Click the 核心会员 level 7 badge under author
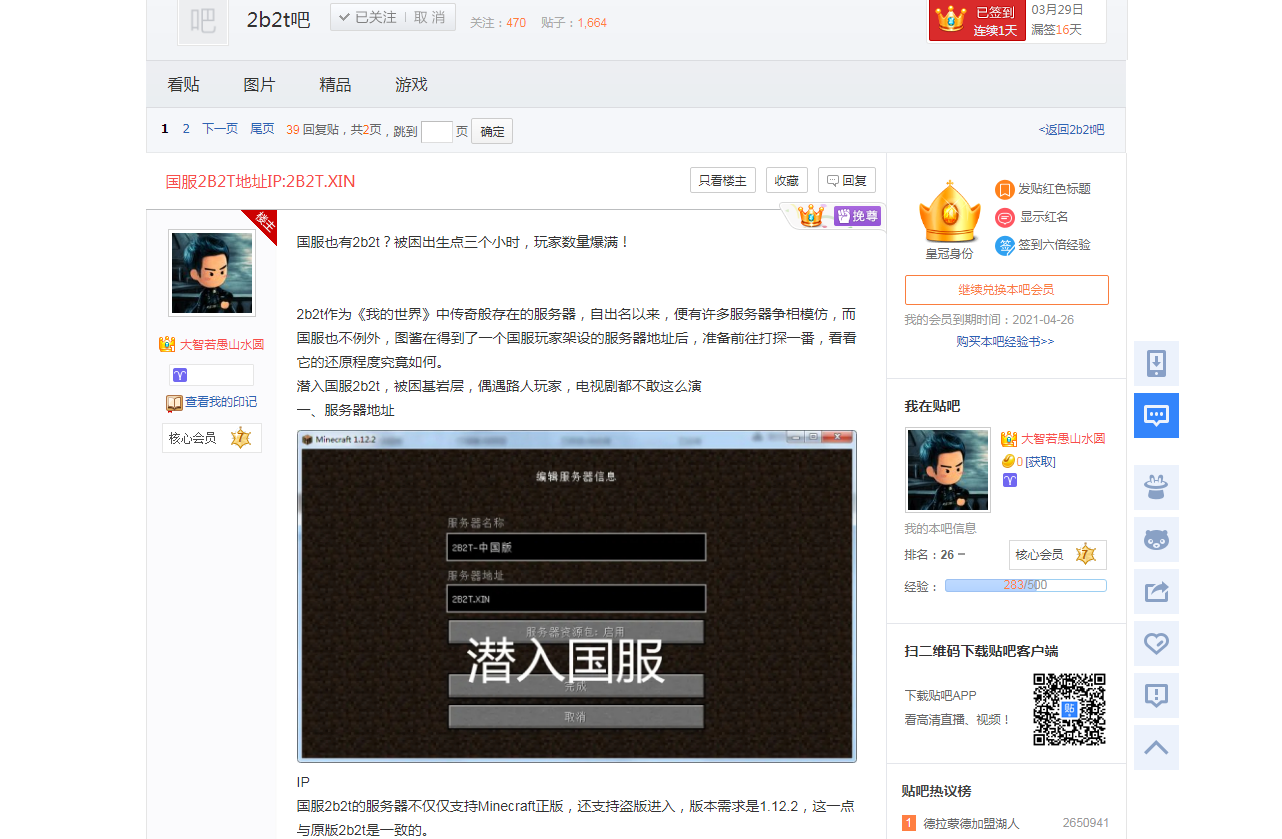The height and width of the screenshot is (839, 1282). tap(212, 438)
